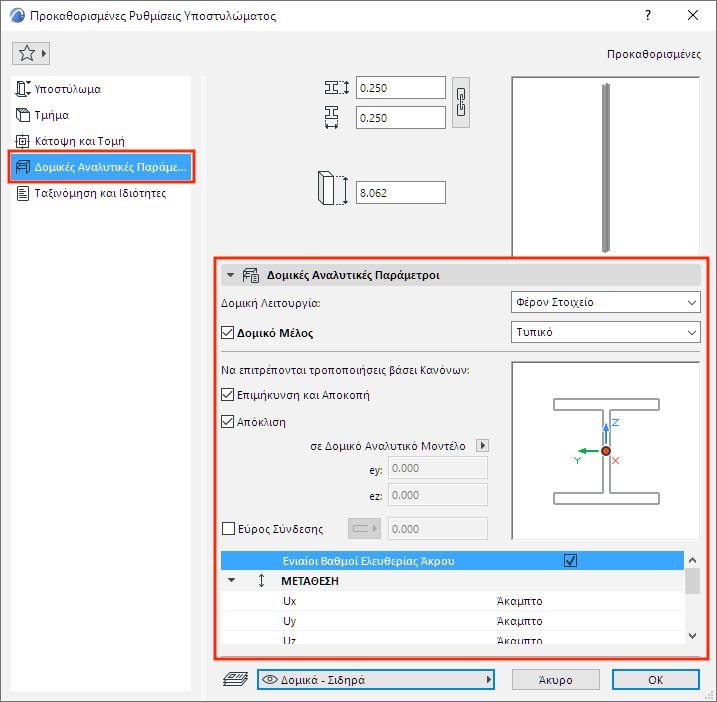
Task: Toggle Ενιαίοι Βαθμοί Ελευθερίας Άκρου checkbox
Action: (x=570, y=560)
